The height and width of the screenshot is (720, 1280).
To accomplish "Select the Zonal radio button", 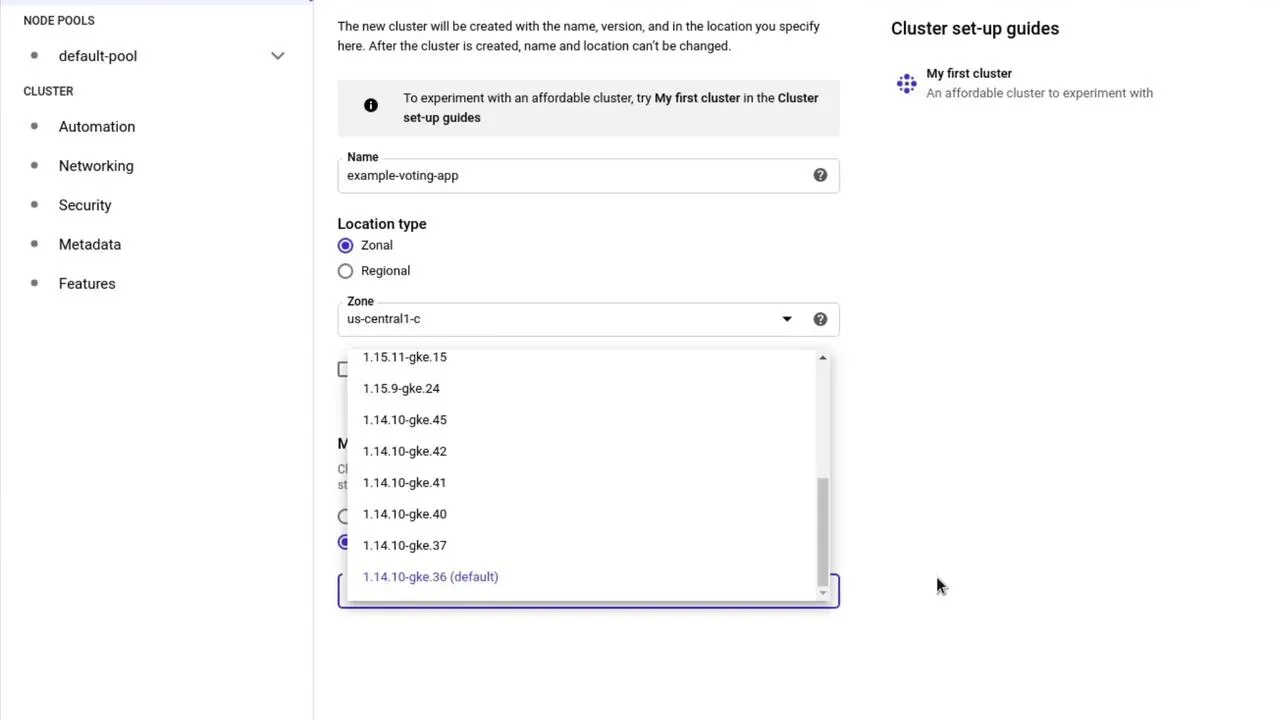I will pyautogui.click(x=345, y=245).
